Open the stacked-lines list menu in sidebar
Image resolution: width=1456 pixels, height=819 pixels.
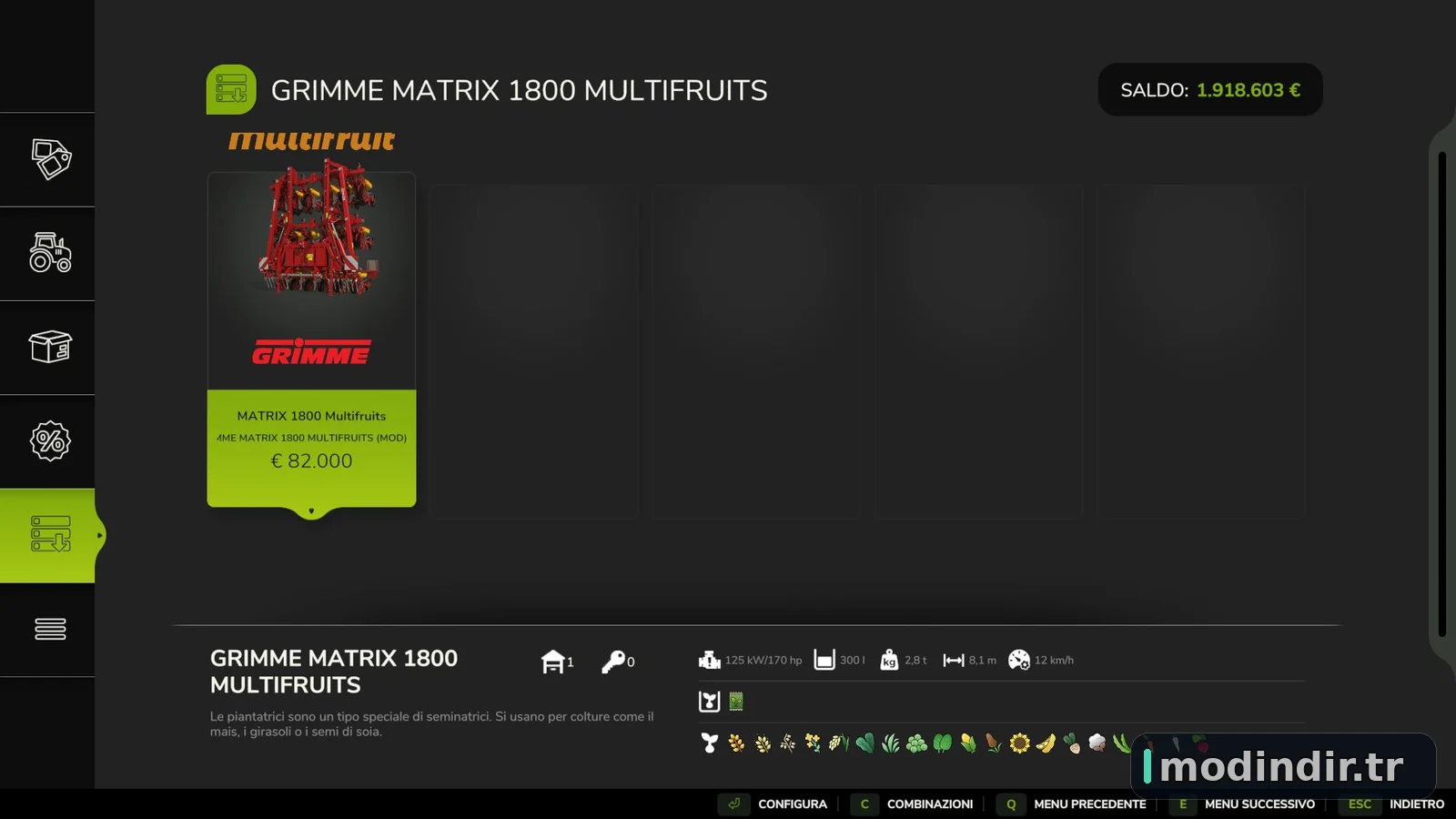(x=50, y=629)
